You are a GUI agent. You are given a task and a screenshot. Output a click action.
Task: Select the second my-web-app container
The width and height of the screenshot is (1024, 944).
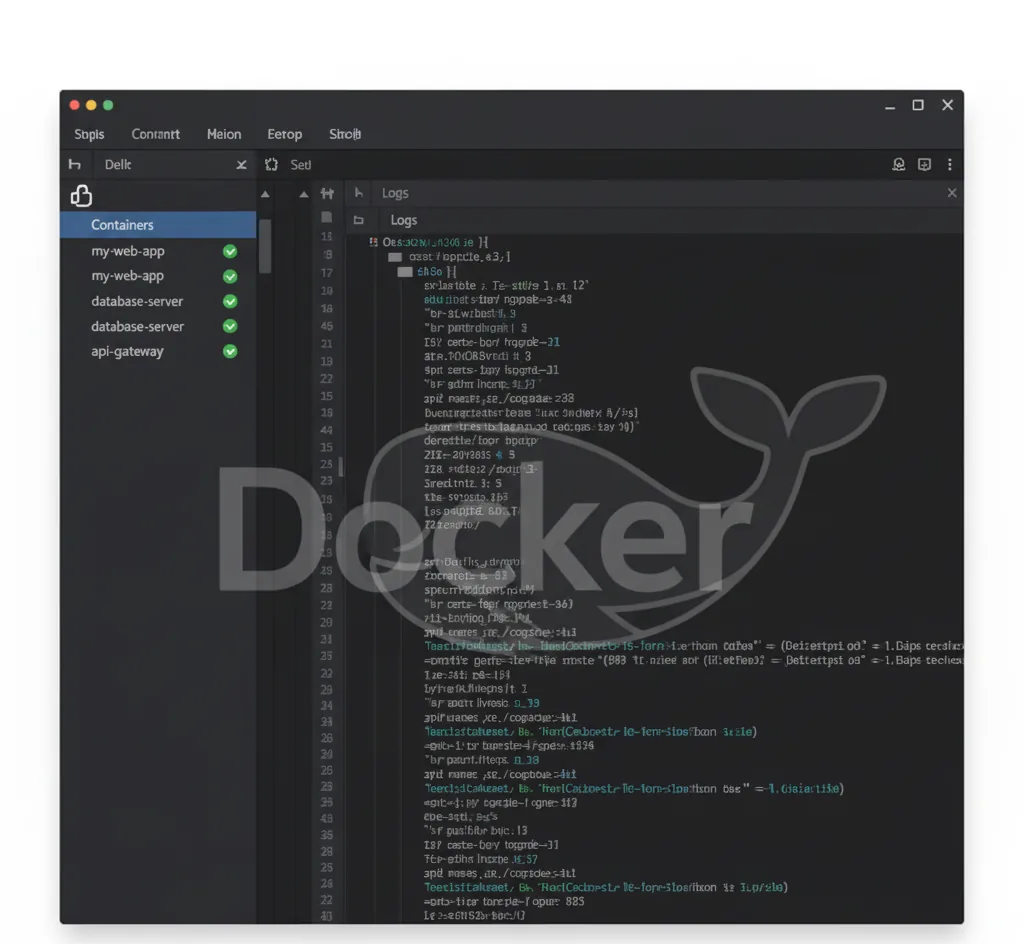click(x=128, y=276)
